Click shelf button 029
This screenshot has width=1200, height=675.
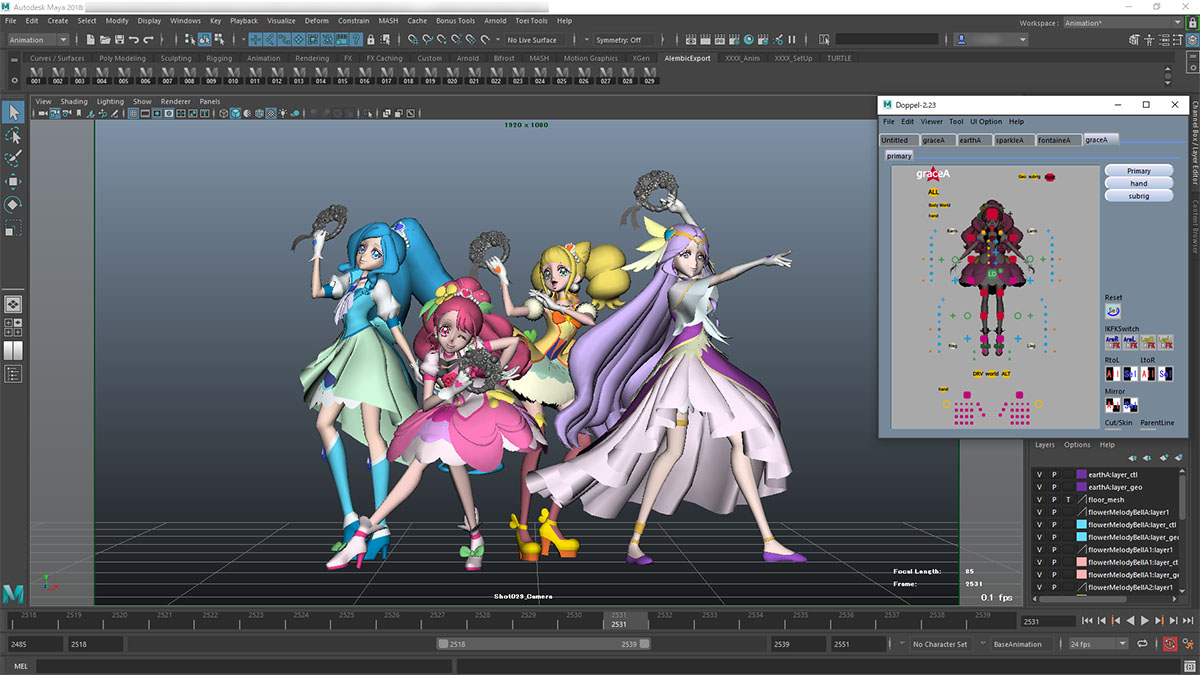(649, 75)
